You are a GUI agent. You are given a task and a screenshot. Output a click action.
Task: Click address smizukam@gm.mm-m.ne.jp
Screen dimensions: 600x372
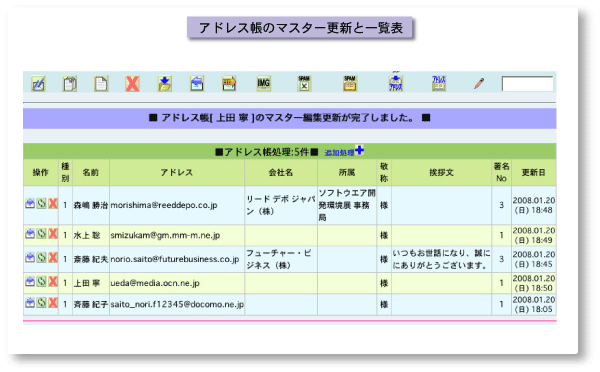(x=165, y=235)
